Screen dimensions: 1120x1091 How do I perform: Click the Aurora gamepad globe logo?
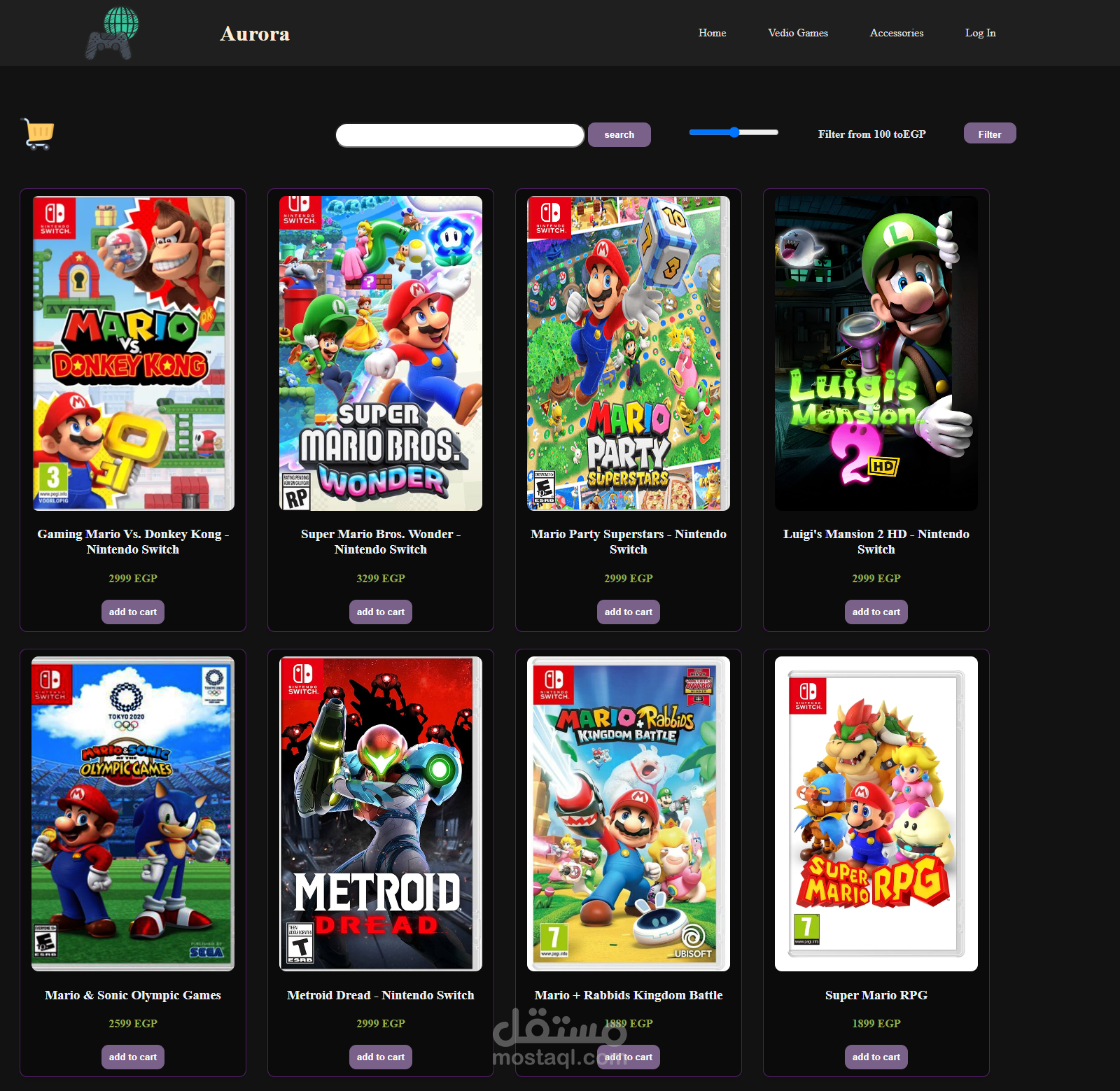pos(112,33)
